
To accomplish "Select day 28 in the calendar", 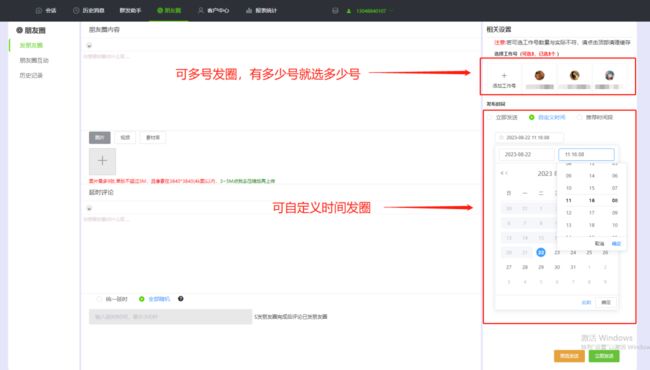I will click(x=525, y=267).
